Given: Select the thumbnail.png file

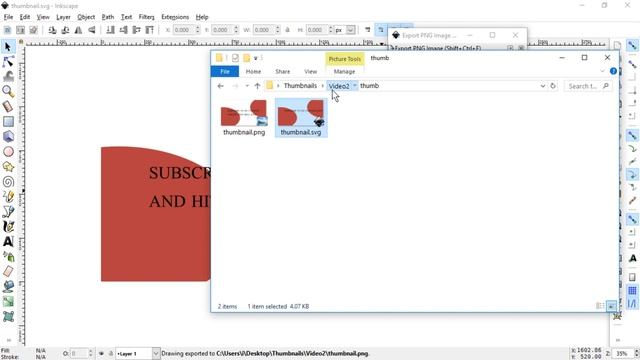Looking at the screenshot, I should point(244,118).
